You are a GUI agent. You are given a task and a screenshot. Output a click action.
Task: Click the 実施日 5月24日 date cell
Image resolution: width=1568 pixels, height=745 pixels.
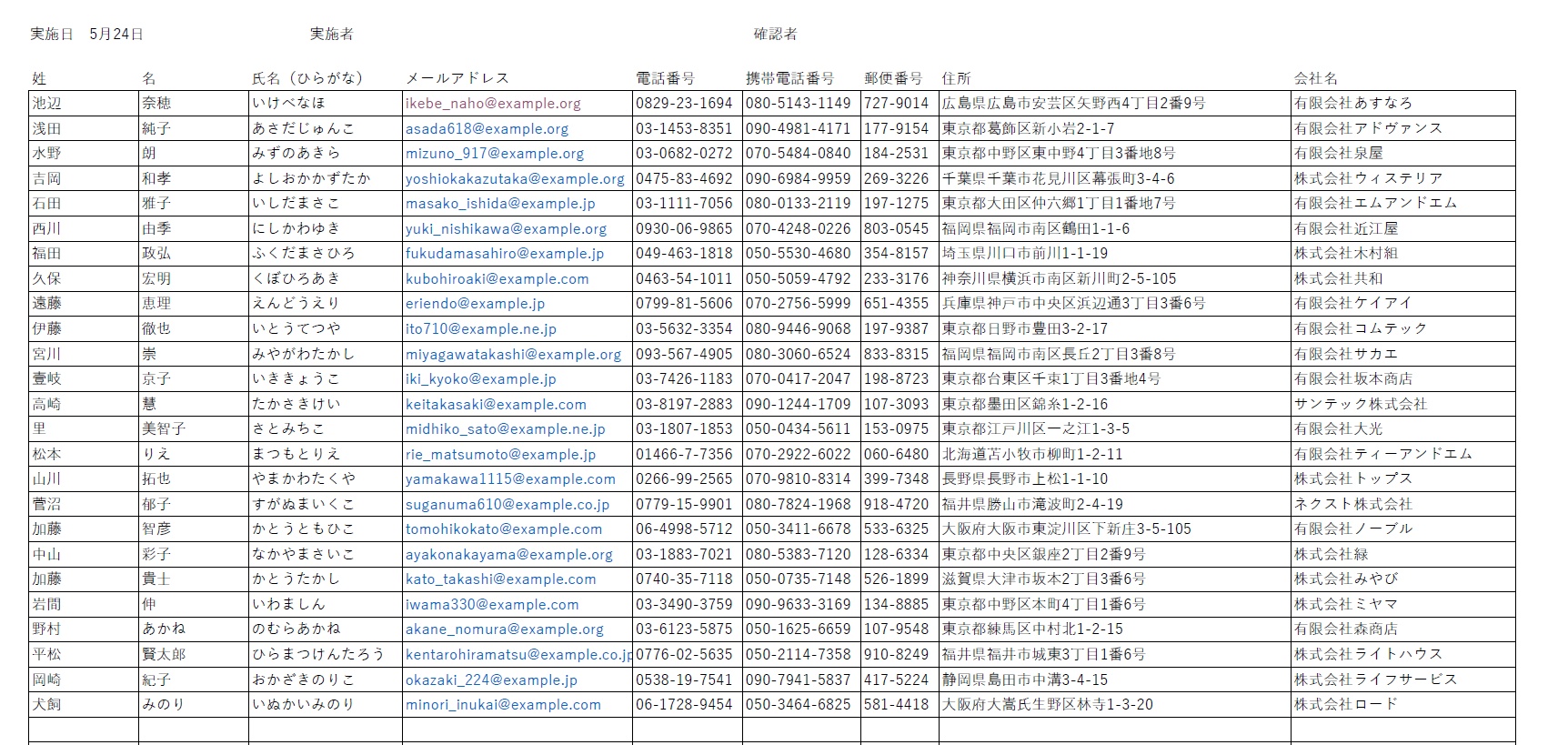pos(87,35)
